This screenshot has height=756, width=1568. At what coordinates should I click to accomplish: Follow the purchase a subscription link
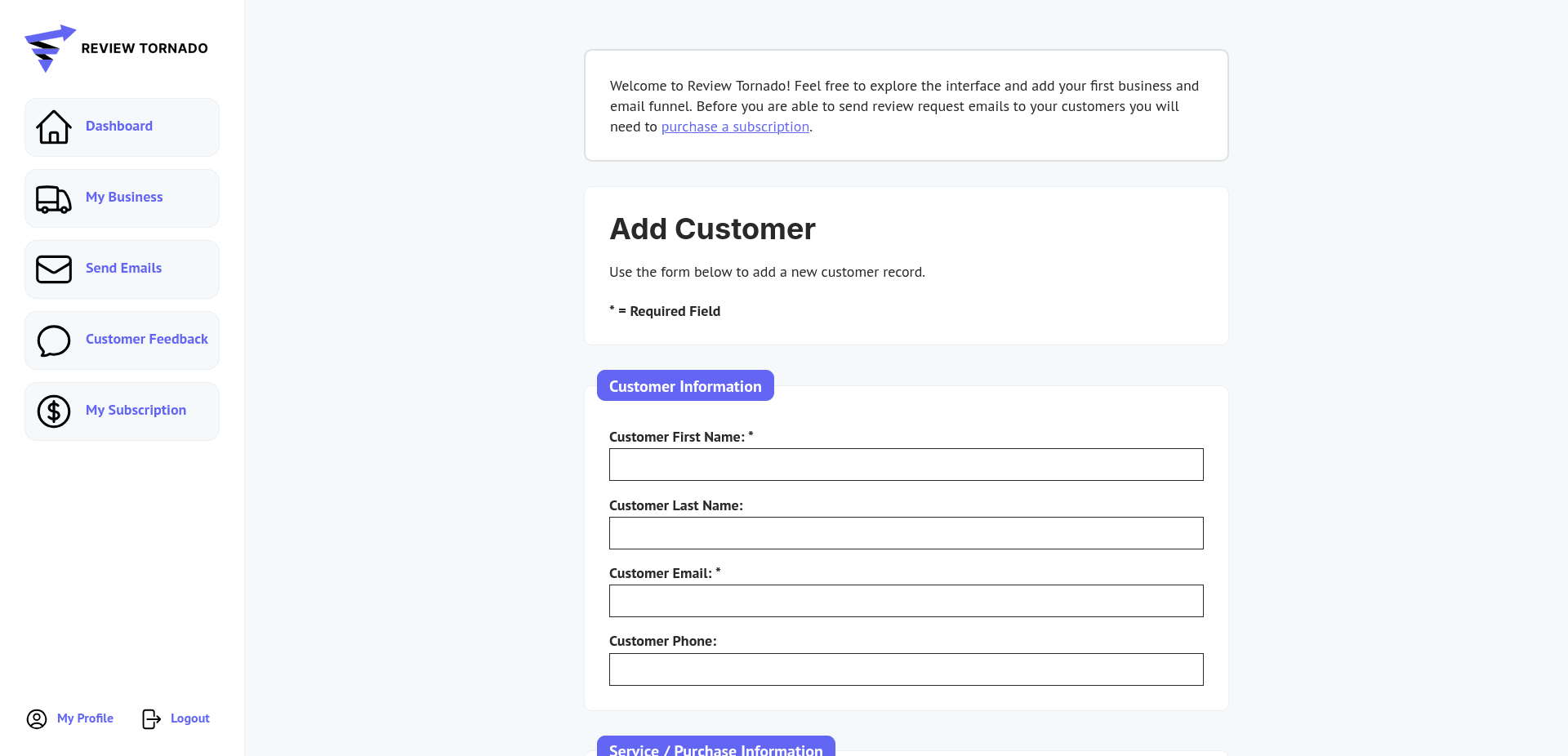click(735, 127)
